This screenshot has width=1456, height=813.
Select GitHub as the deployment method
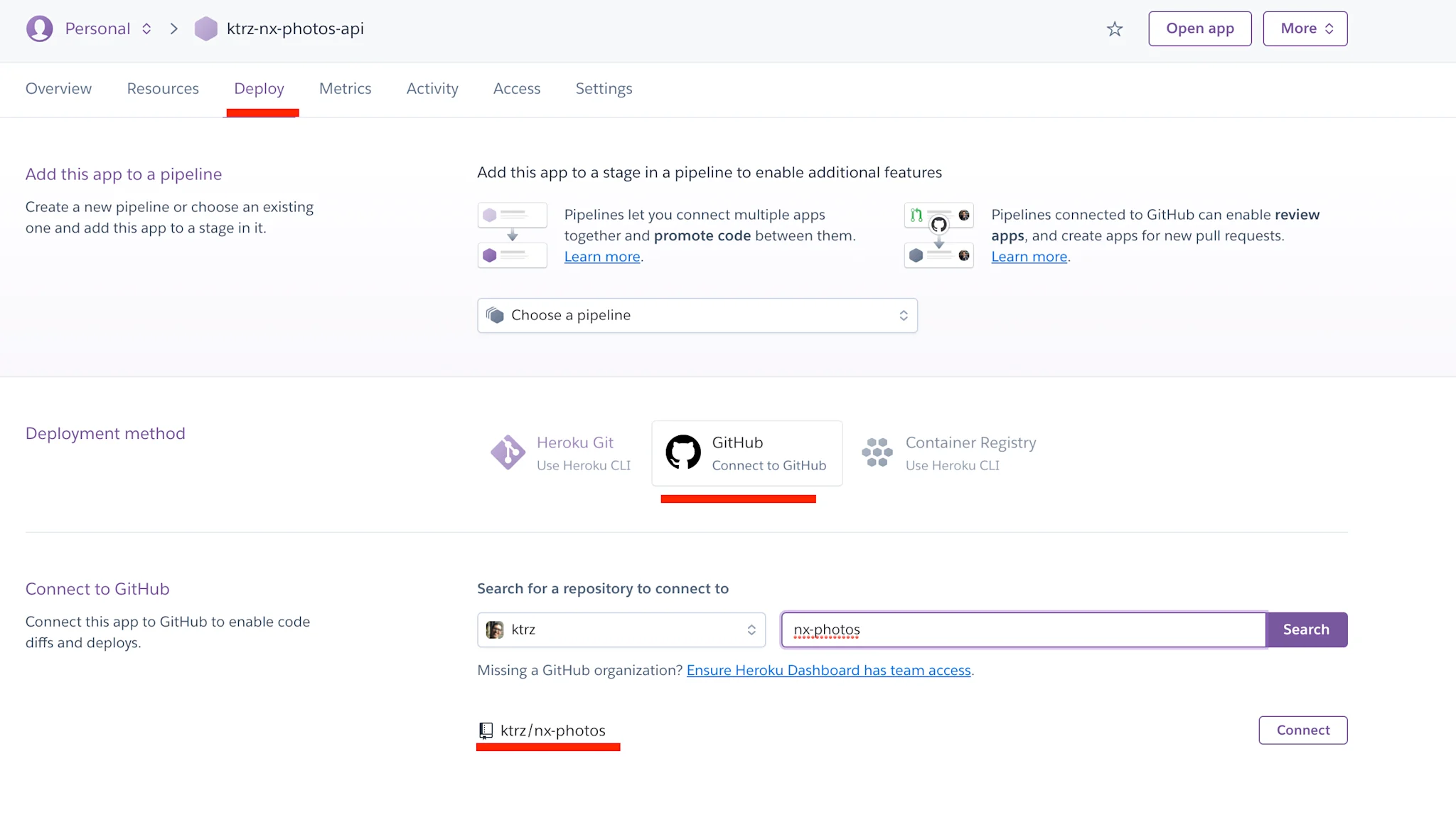(x=746, y=453)
